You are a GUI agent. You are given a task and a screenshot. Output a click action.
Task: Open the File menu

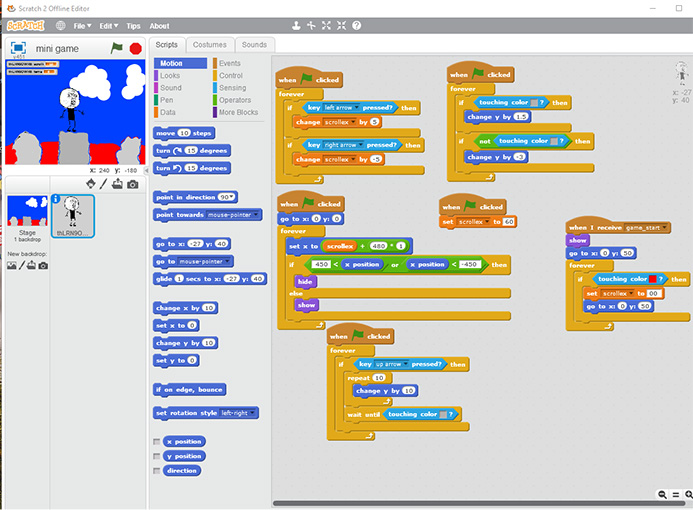click(x=81, y=26)
